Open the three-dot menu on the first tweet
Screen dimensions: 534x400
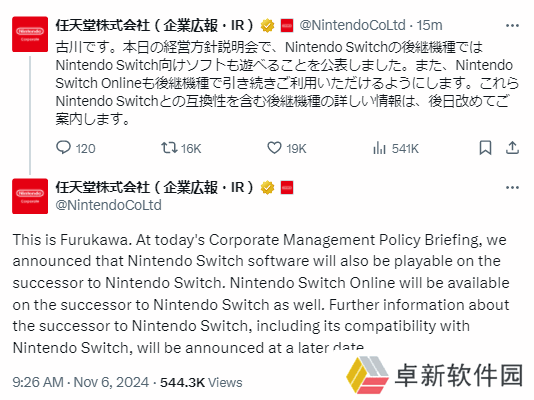click(x=512, y=26)
